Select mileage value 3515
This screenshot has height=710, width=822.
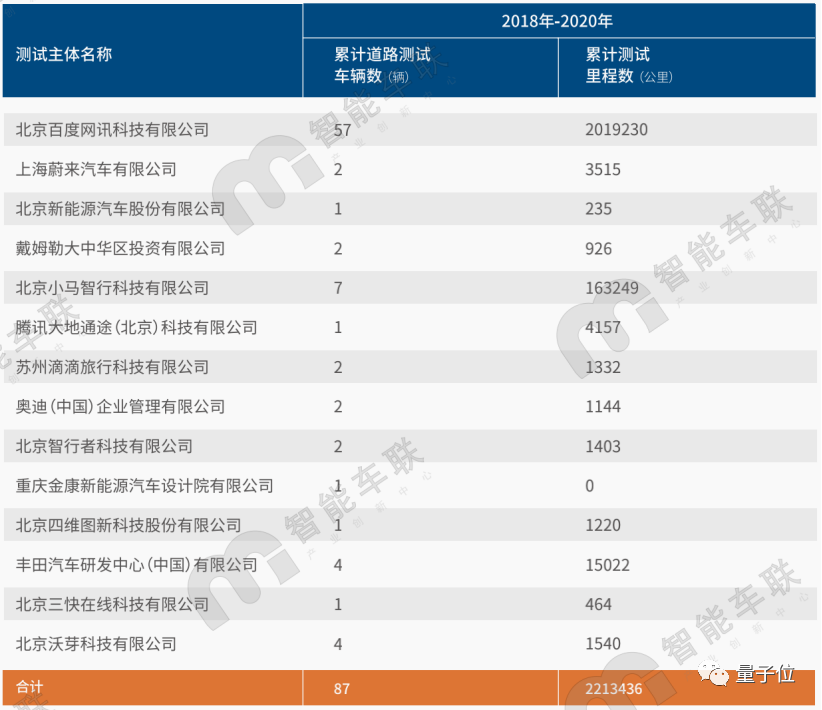tap(603, 169)
